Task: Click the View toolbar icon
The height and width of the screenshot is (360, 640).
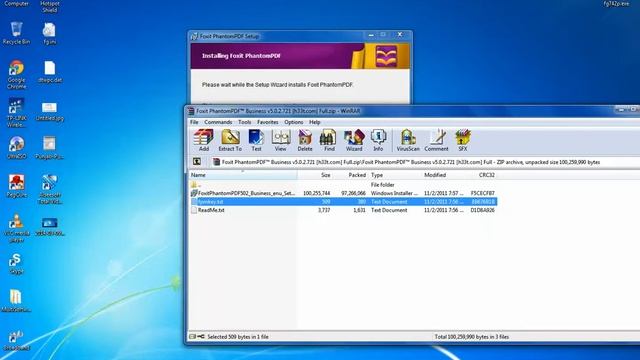Action: click(280, 140)
